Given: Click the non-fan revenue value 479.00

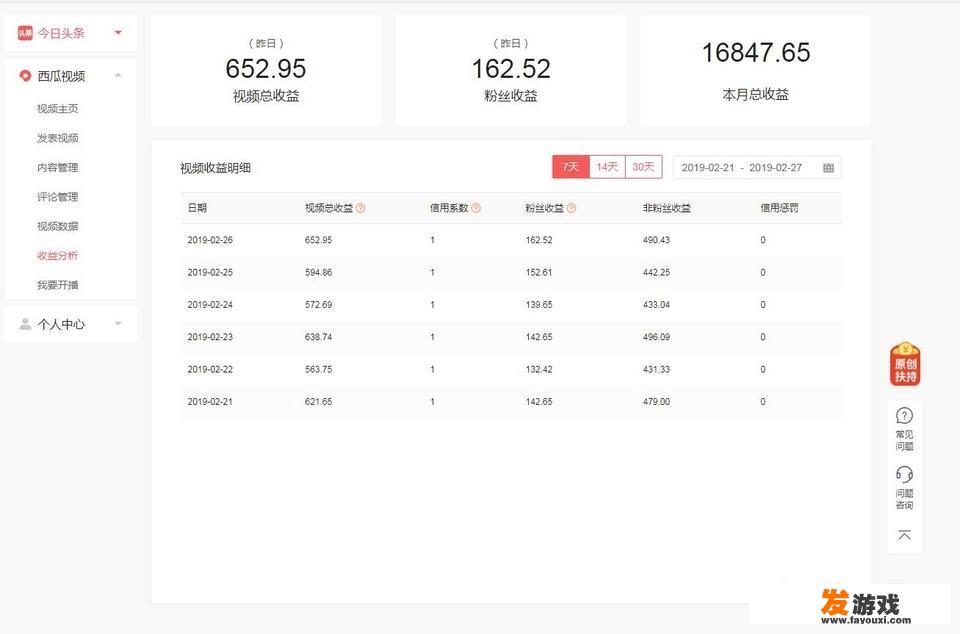Looking at the screenshot, I should click(656, 402).
